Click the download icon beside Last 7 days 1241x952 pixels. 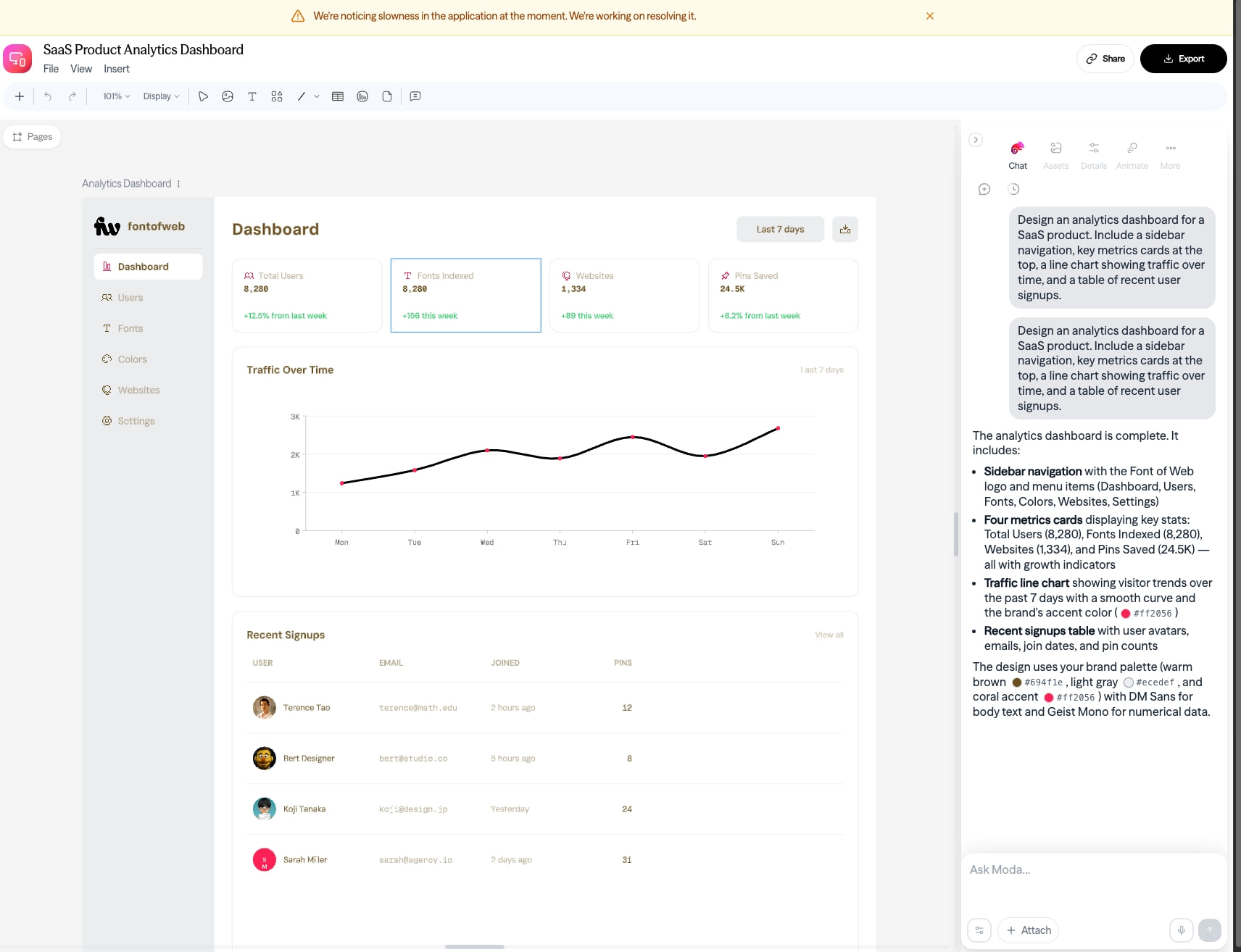tap(845, 229)
